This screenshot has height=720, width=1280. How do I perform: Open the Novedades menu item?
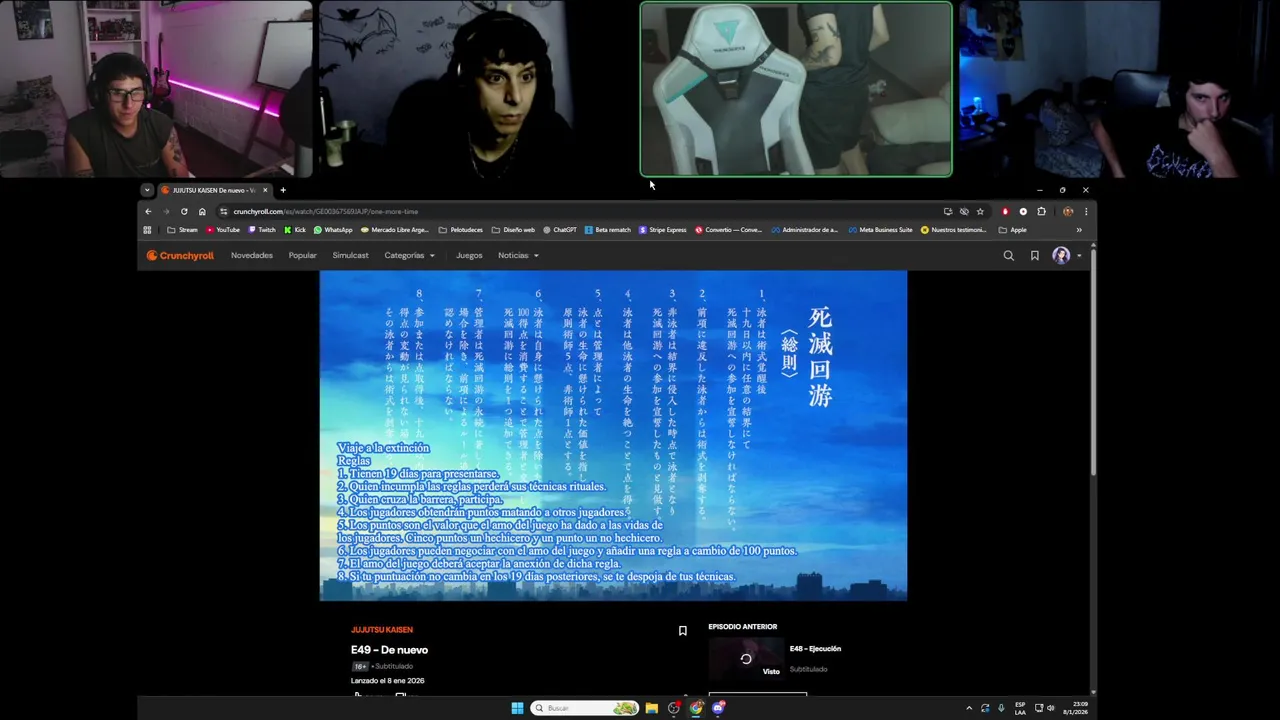[x=252, y=256]
